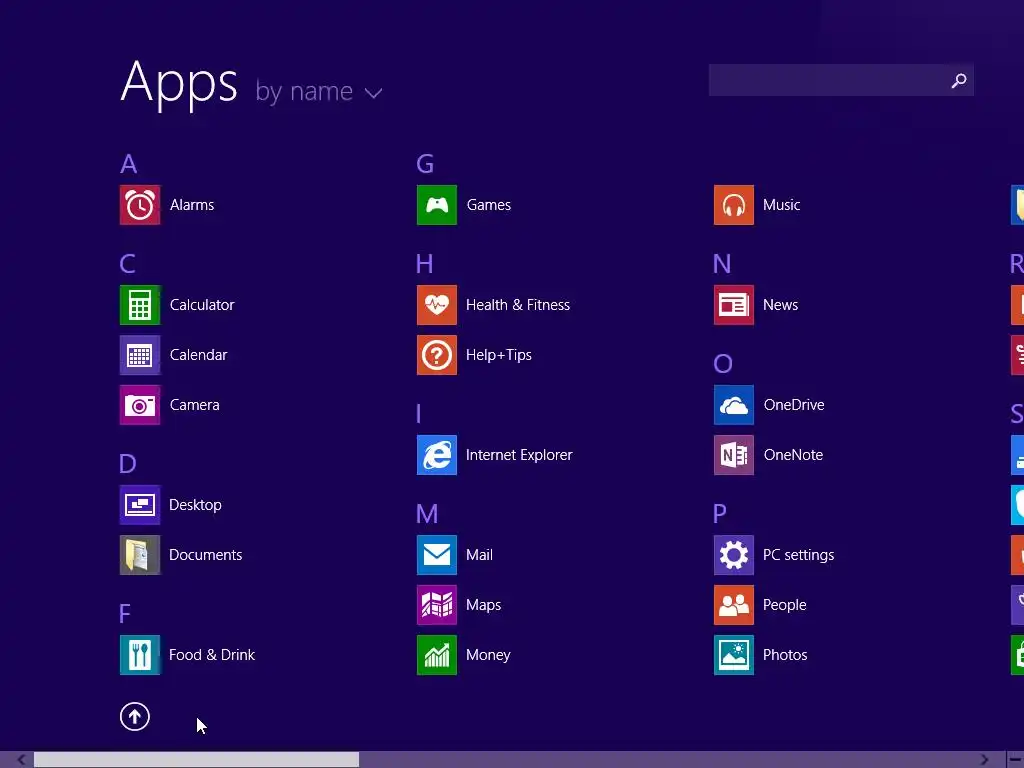Click the 'Maps' label text
This screenshot has width=1024, height=768.
point(484,605)
